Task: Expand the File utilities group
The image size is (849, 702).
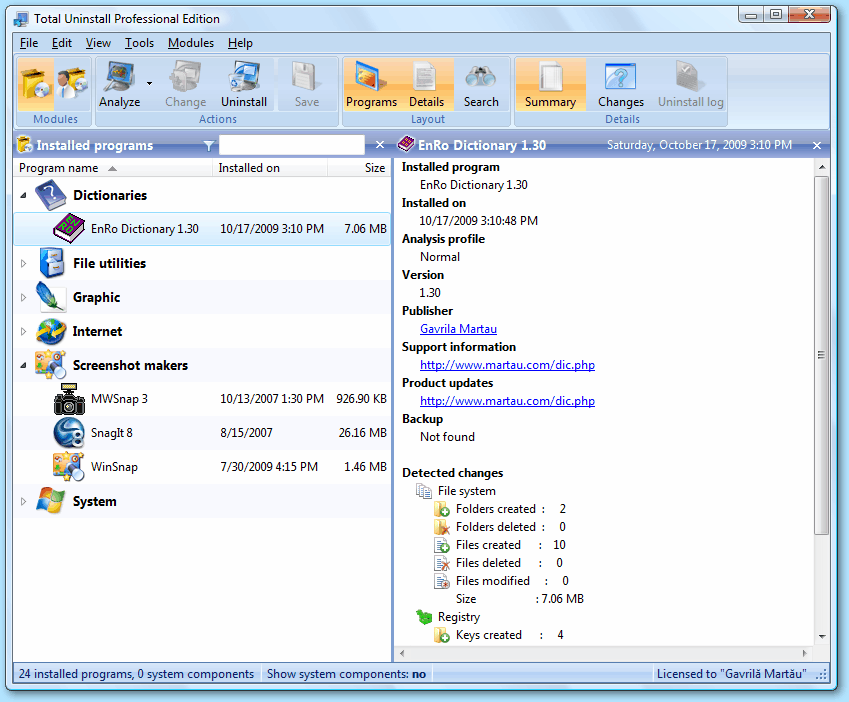Action: click(x=24, y=264)
